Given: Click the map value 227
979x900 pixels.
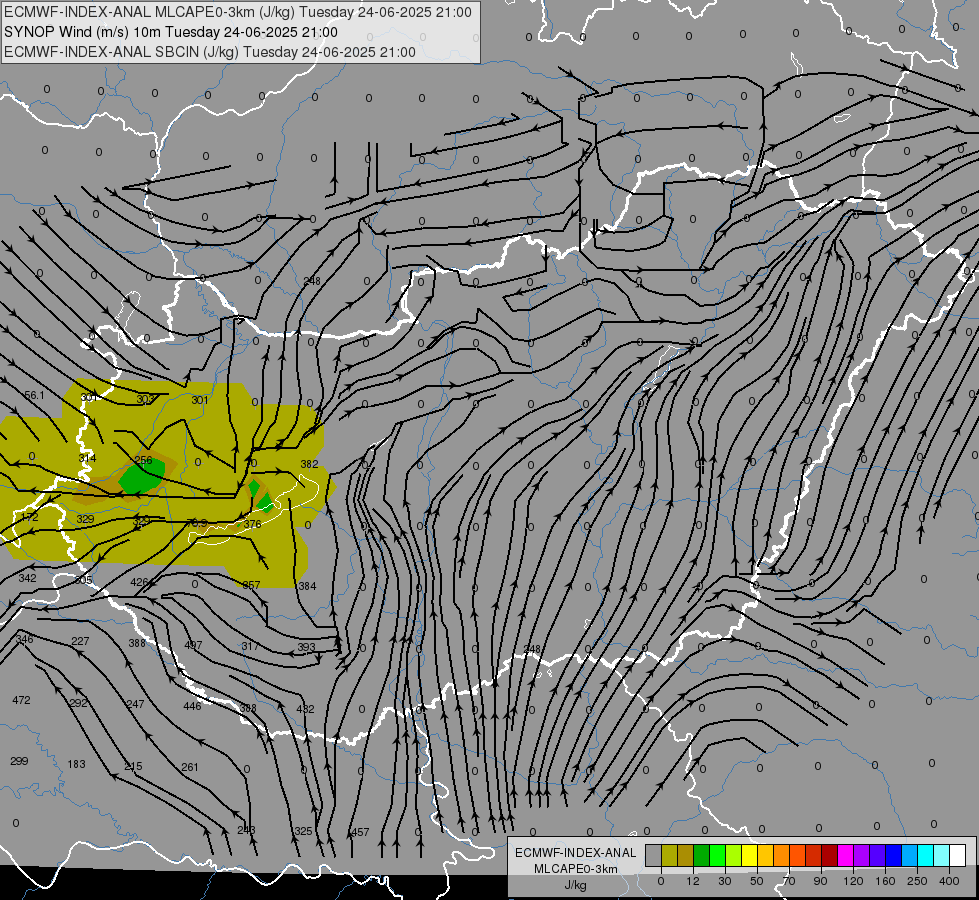Looking at the screenshot, I should [x=80, y=641].
